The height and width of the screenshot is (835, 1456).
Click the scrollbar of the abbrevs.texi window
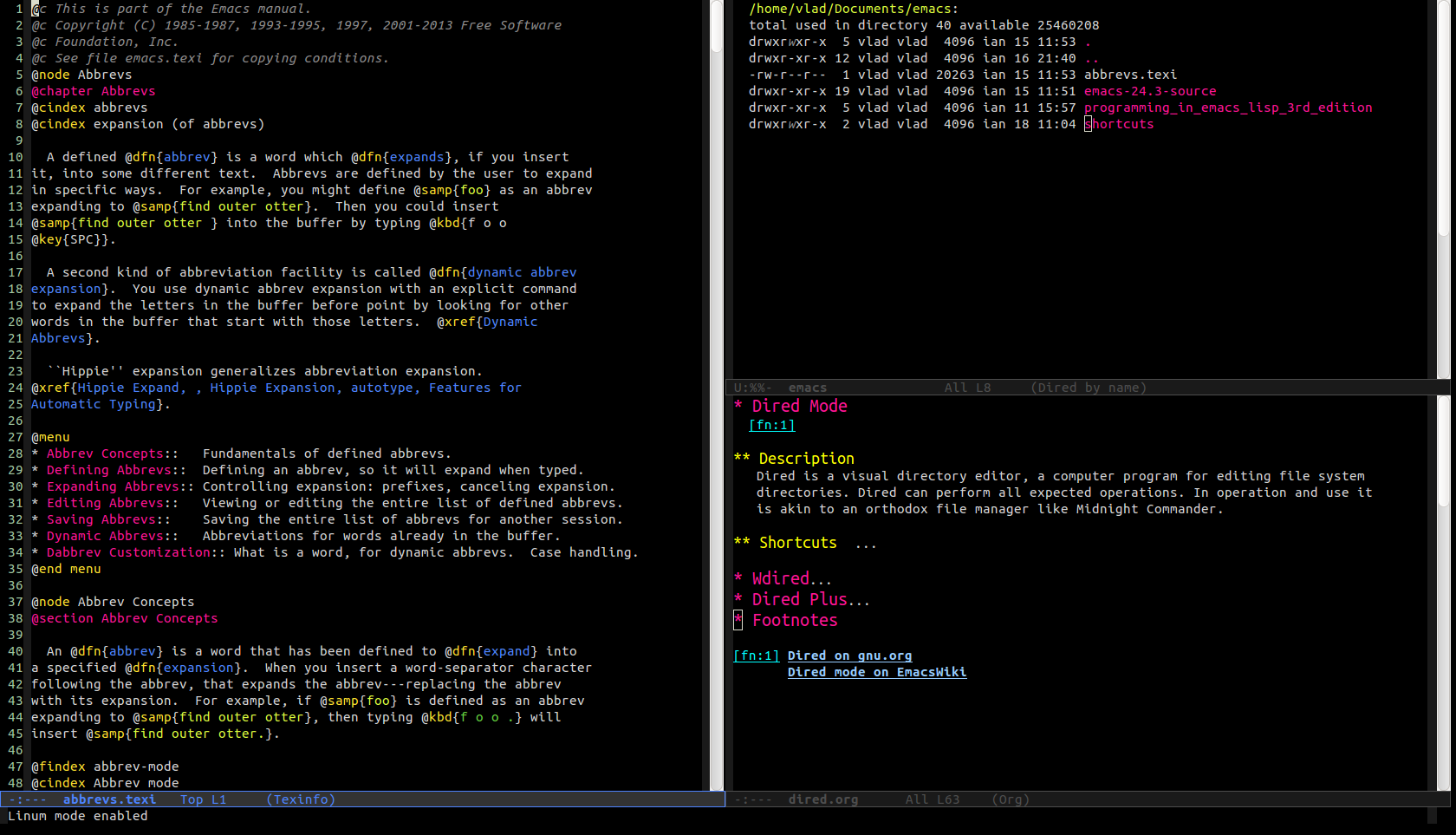(x=717, y=395)
